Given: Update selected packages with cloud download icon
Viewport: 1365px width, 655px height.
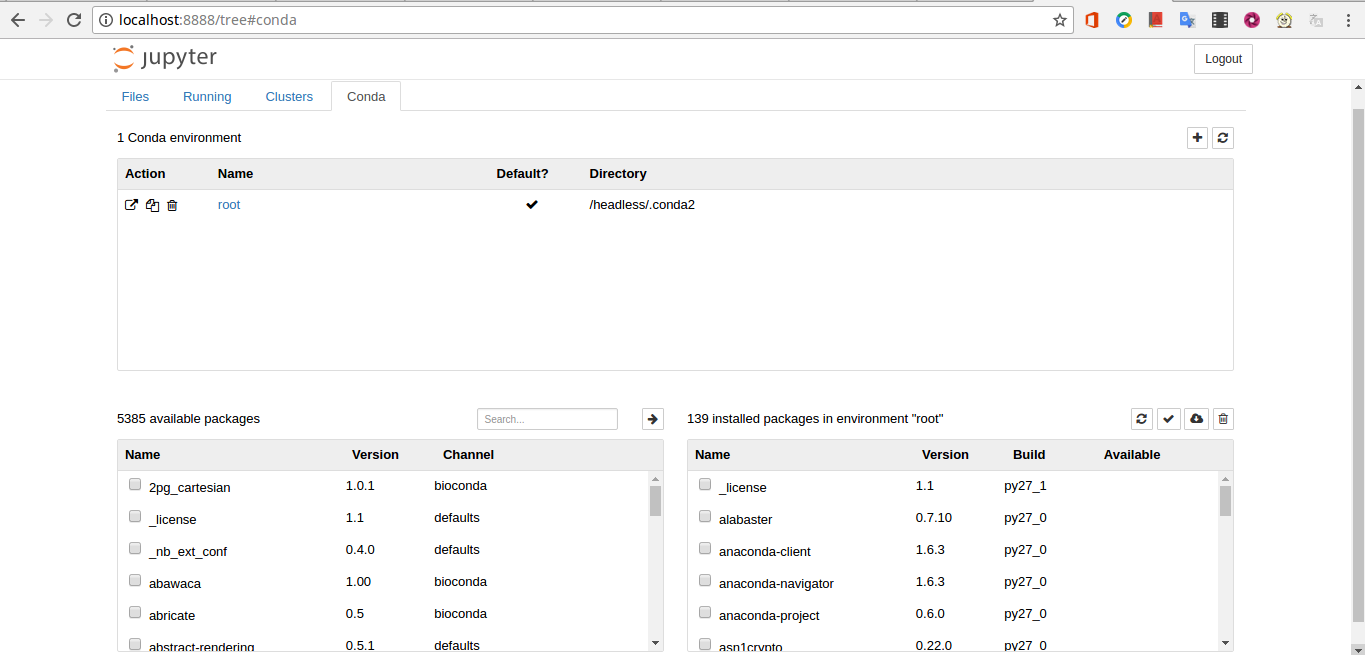Looking at the screenshot, I should 1196,419.
